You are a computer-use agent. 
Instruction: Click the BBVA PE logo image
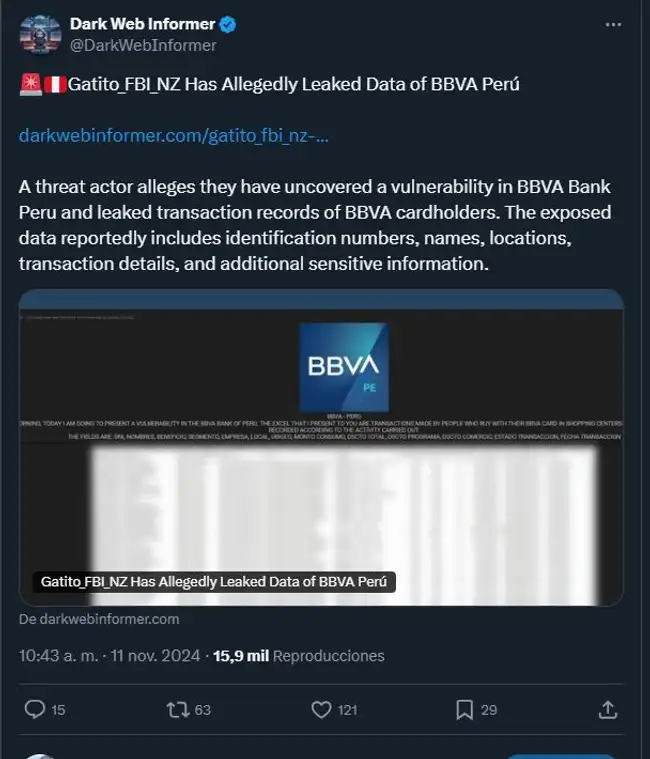[344, 367]
